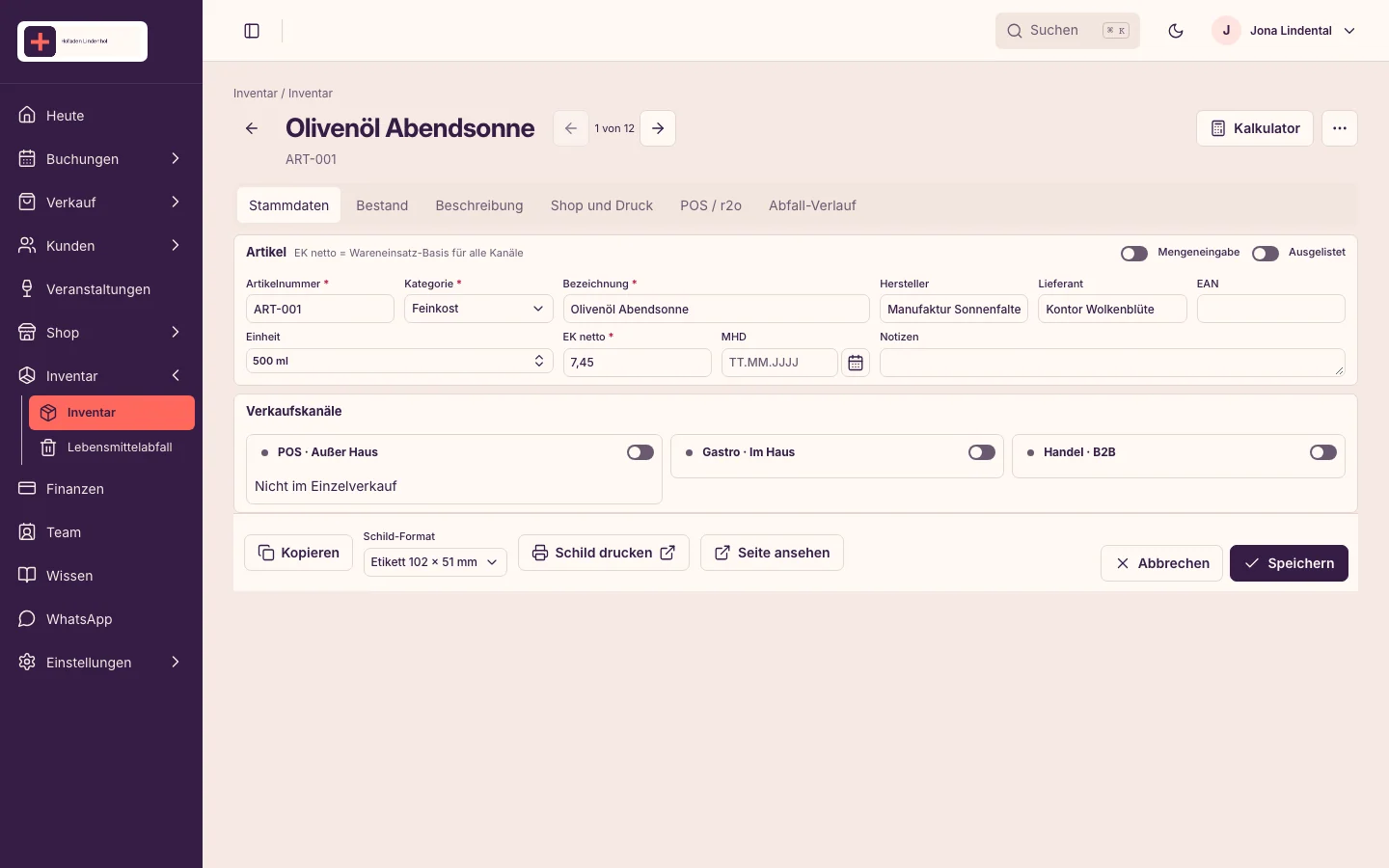This screenshot has width=1389, height=868.
Task: Toggle the Ausgelistet switch
Action: pyautogui.click(x=1266, y=254)
